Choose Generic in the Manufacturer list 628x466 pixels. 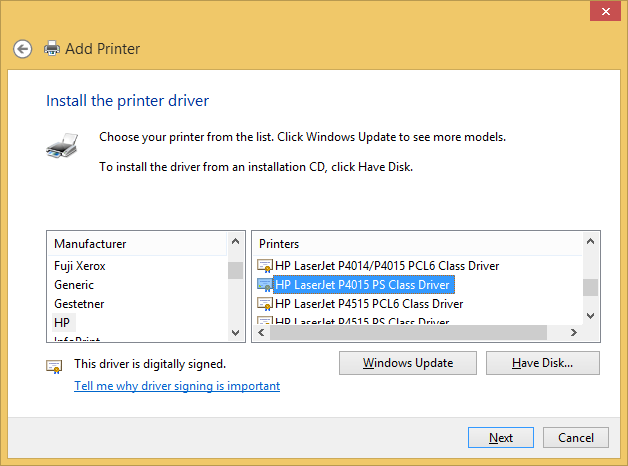[x=74, y=285]
